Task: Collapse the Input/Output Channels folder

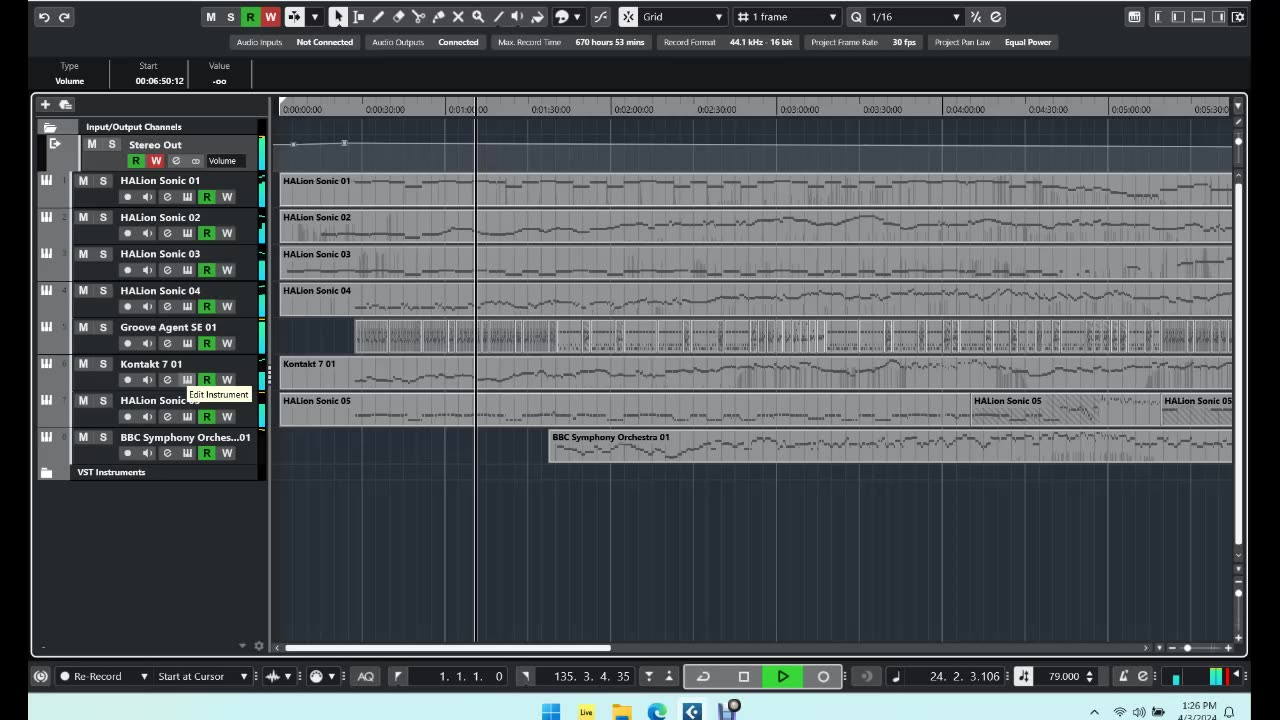Action: [x=50, y=127]
